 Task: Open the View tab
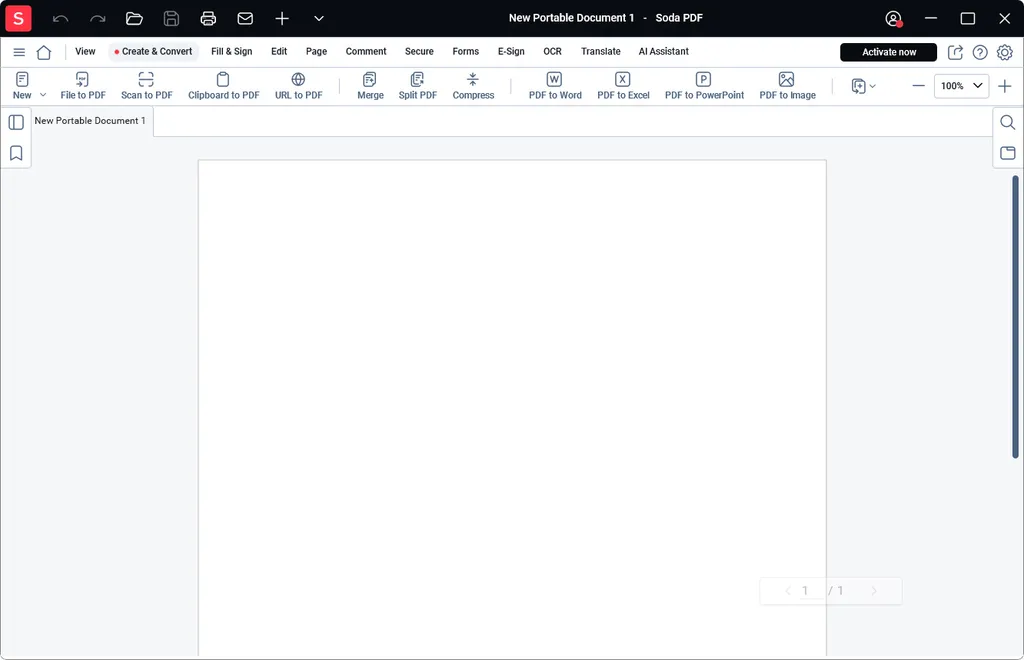coord(85,52)
